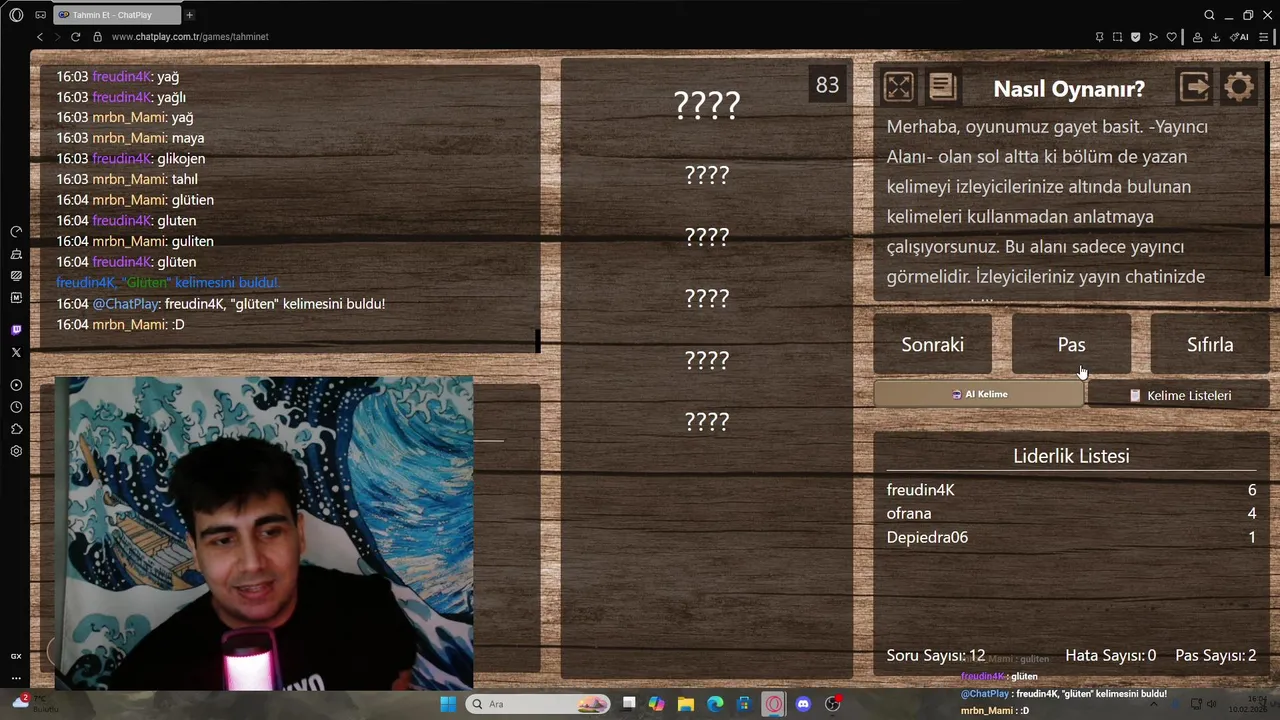The image size is (1280, 720).
Task: Open the GX icon at sidebar bottom
Action: click(x=16, y=656)
